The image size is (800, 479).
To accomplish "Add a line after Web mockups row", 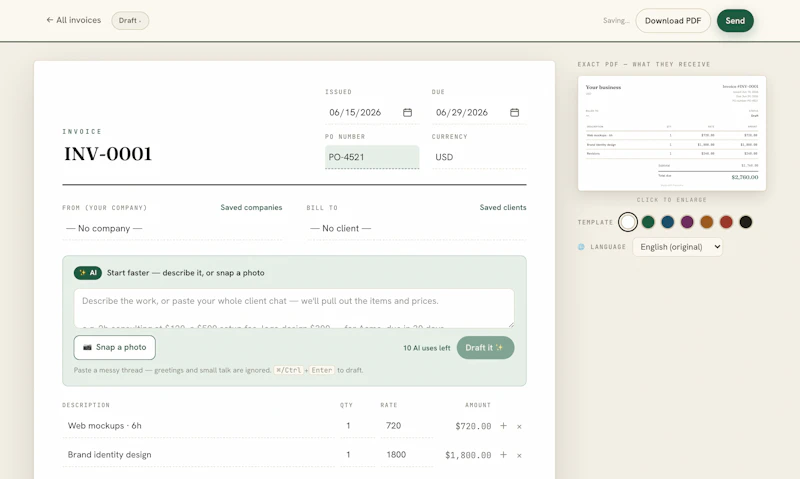I will (504, 425).
